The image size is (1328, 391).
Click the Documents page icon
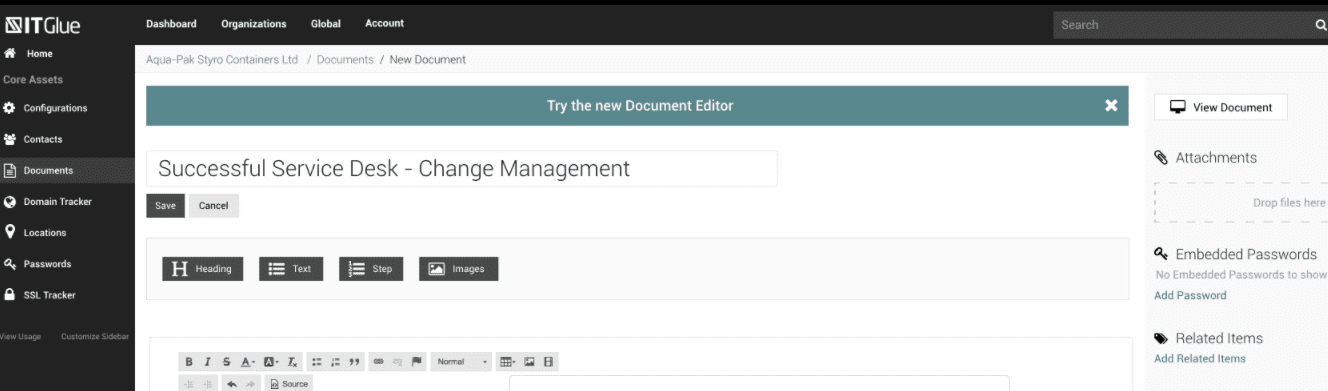tap(10, 170)
